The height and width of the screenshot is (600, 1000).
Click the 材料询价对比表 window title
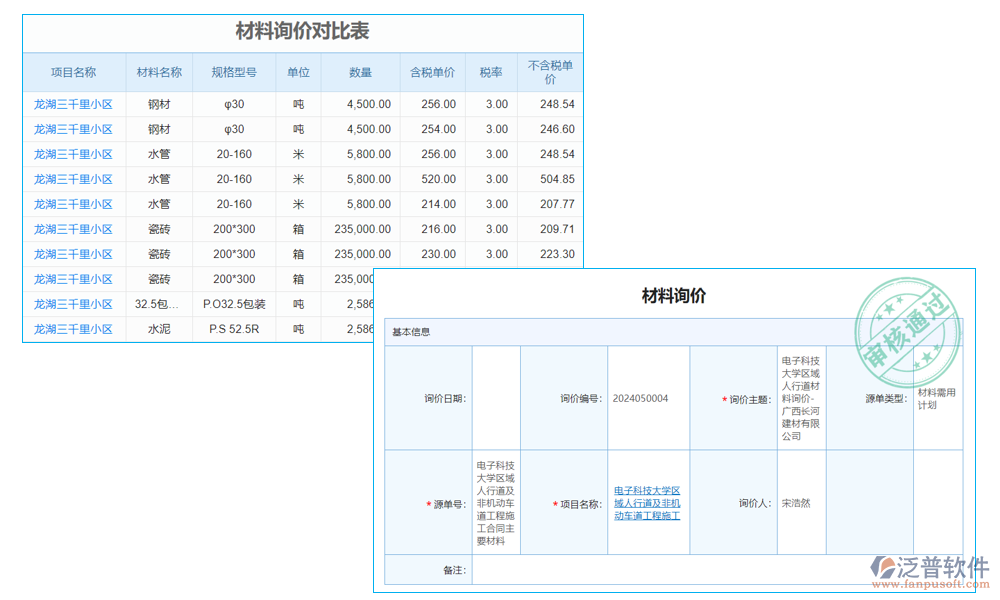(x=300, y=31)
